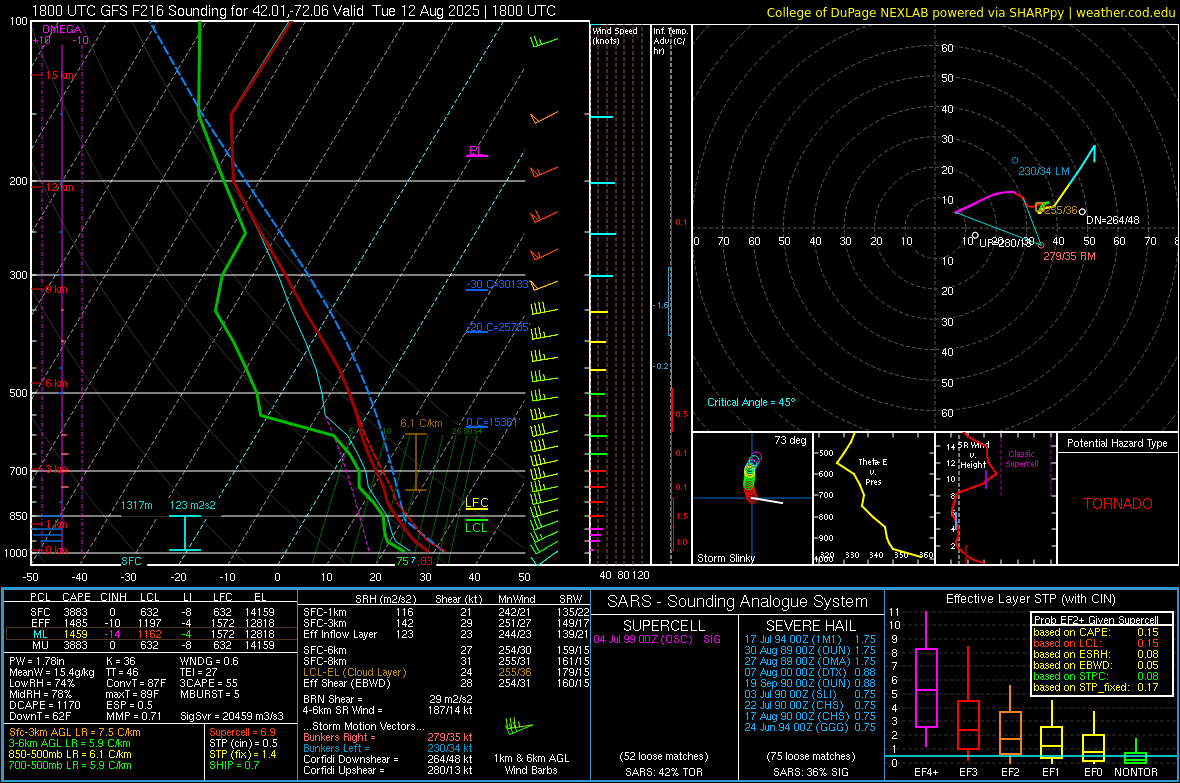Click the magenta EL marker on the skew-T
Screen dimensions: 1180x783
point(476,151)
